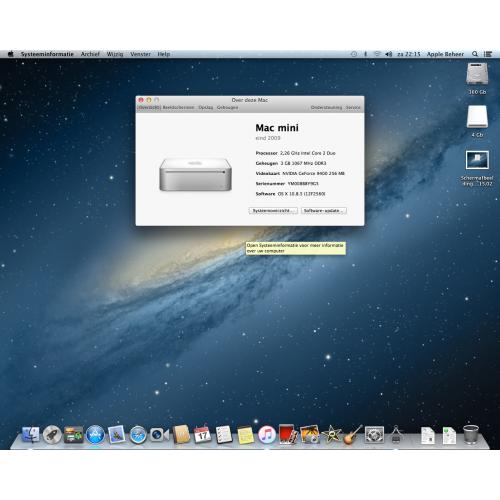Click the clock showing za 22:15

[x=409, y=54]
